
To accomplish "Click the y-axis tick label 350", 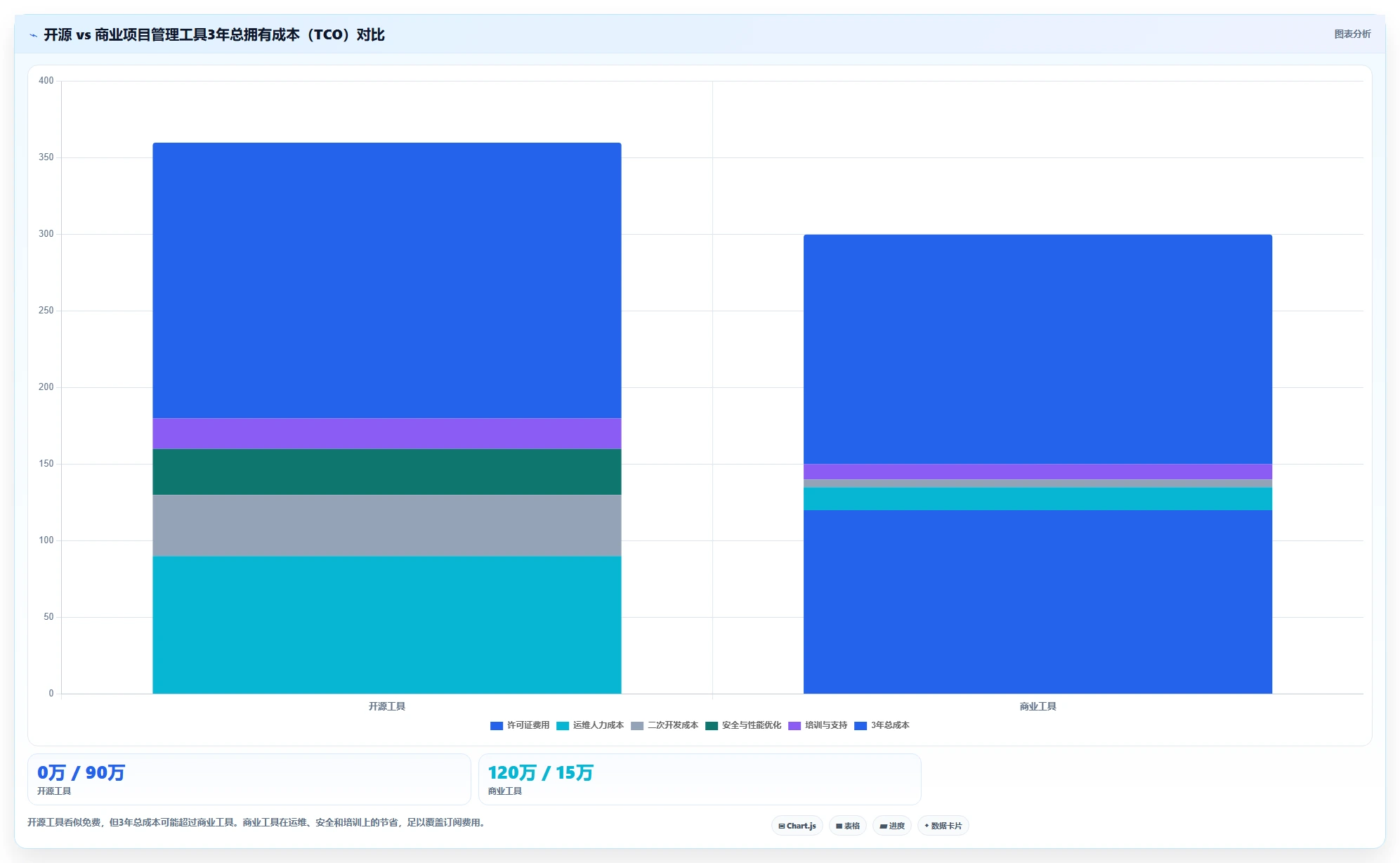I will (46, 157).
